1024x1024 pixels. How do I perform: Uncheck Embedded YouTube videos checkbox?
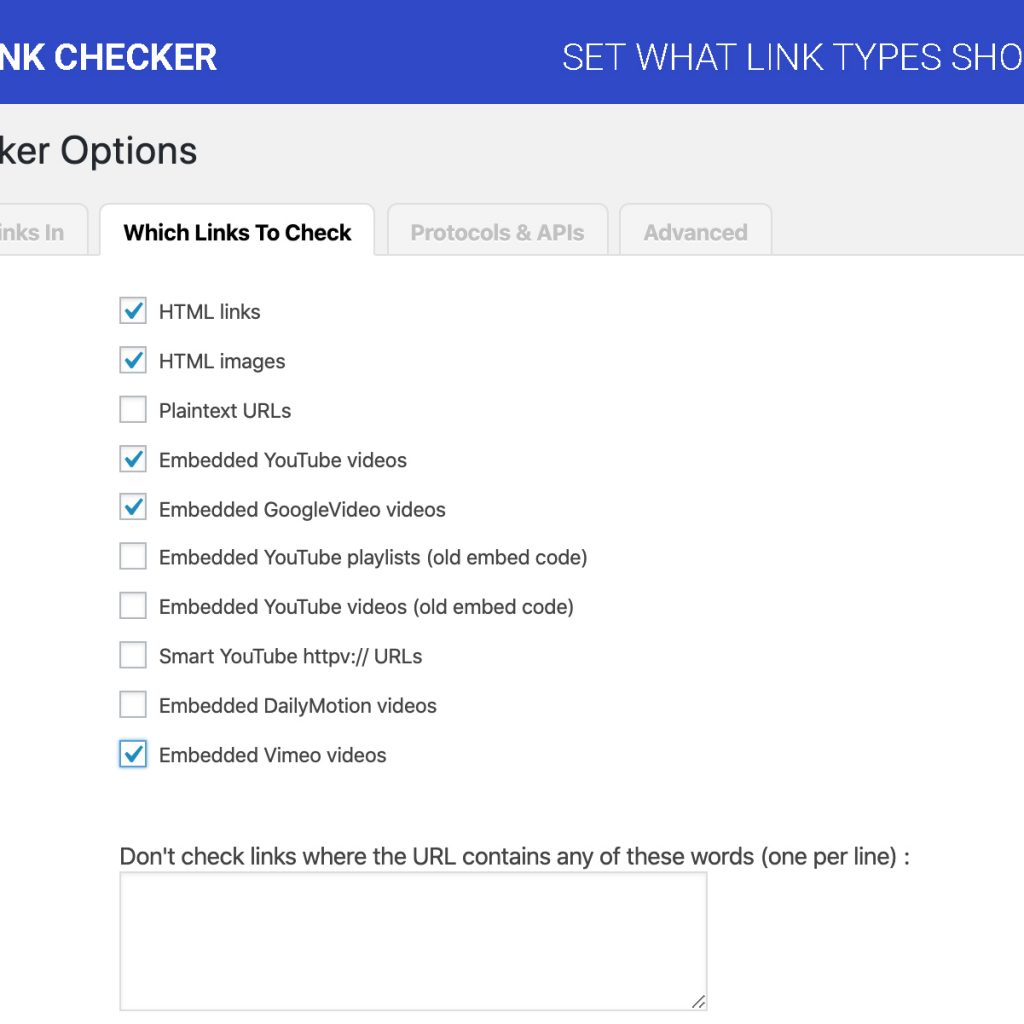tap(133, 459)
